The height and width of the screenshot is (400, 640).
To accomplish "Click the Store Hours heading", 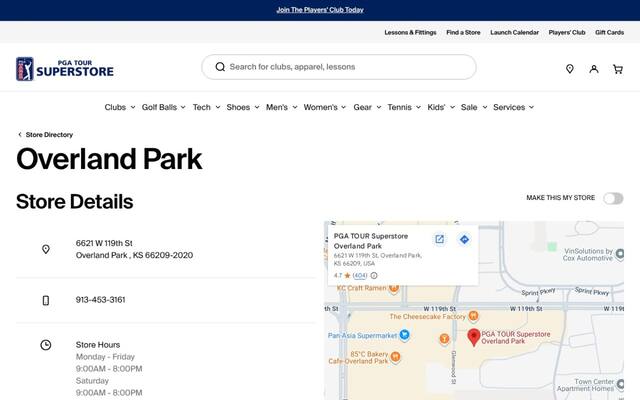I will 98,345.
